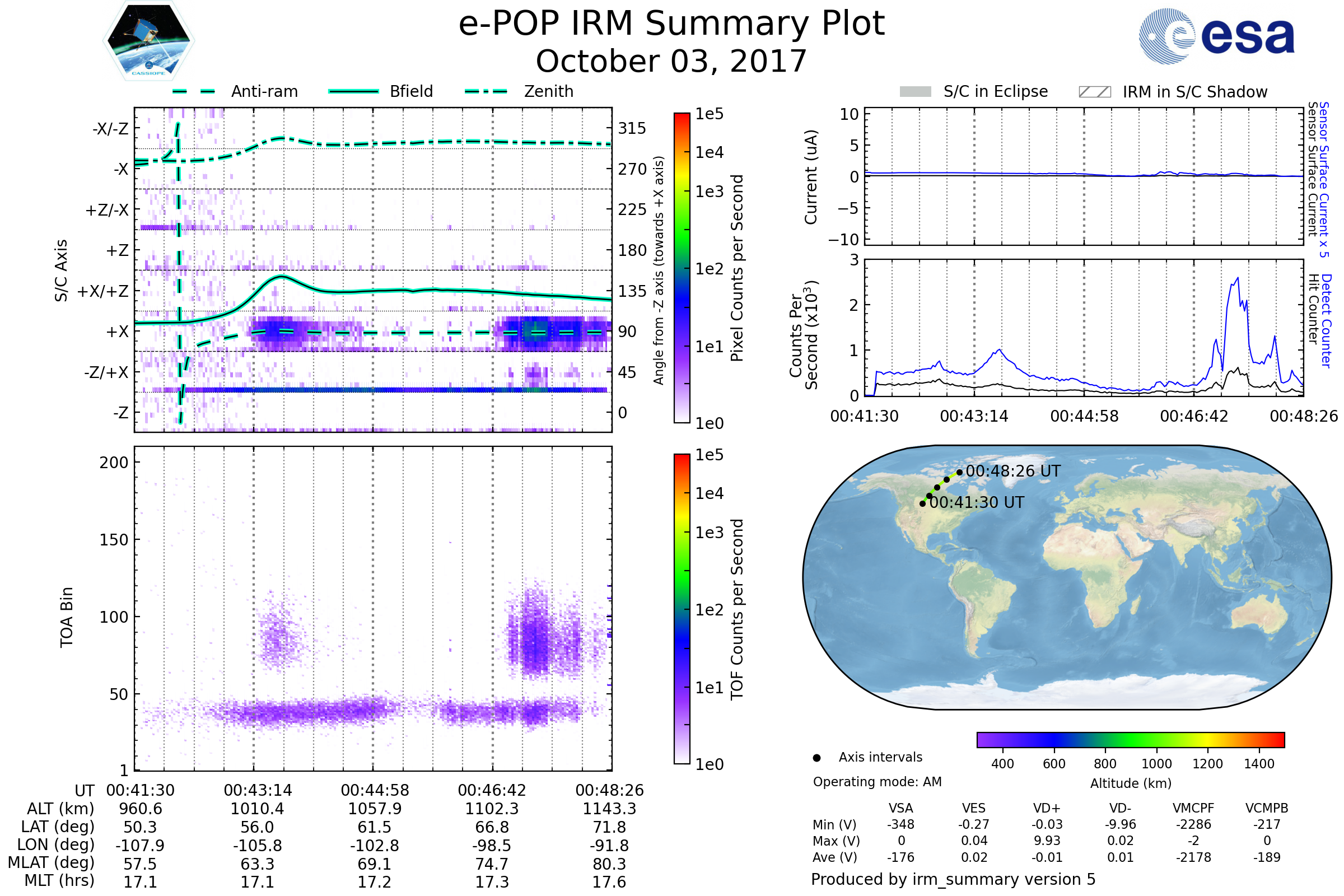Click the IRM in S/C Shadow hatched swatch

1094,92
